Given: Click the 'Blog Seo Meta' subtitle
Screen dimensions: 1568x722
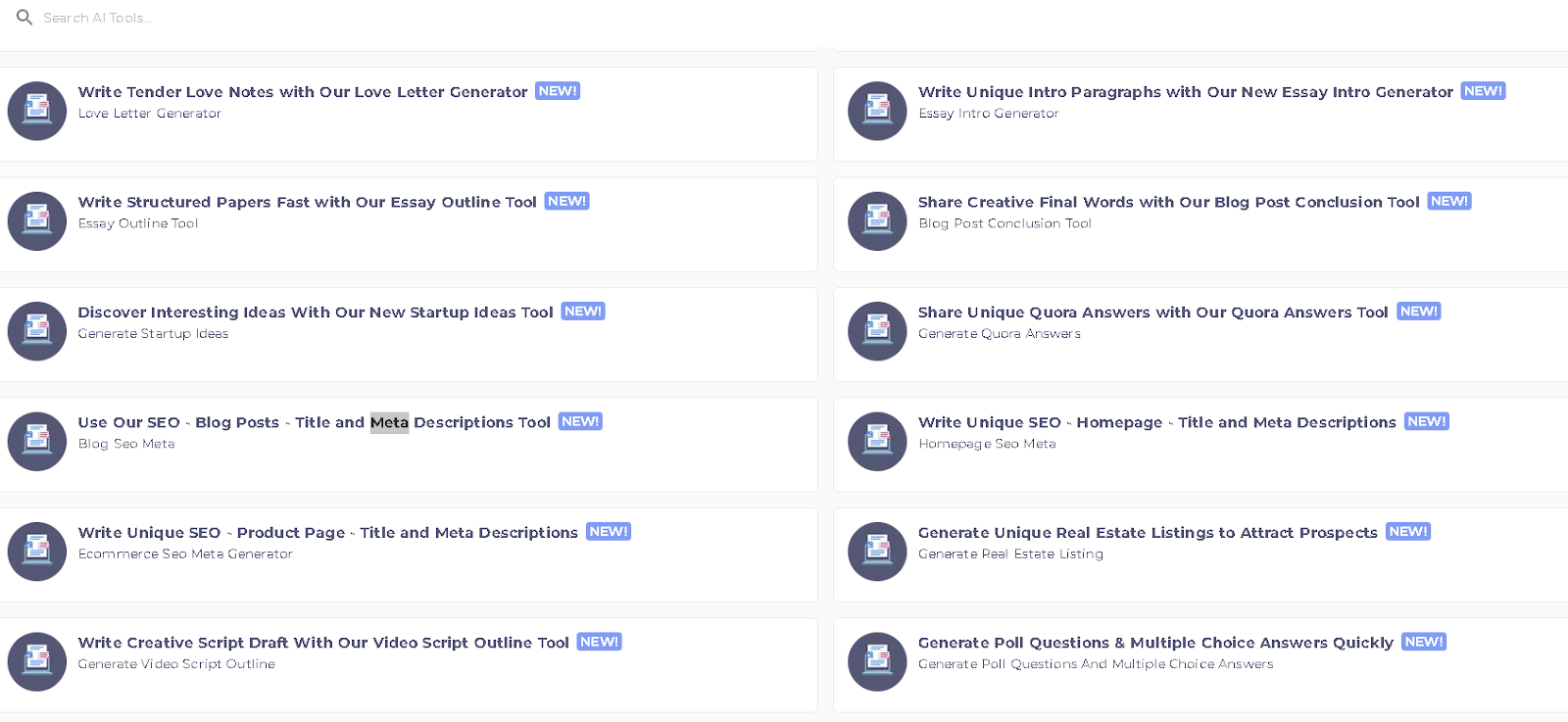Looking at the screenshot, I should tap(126, 444).
